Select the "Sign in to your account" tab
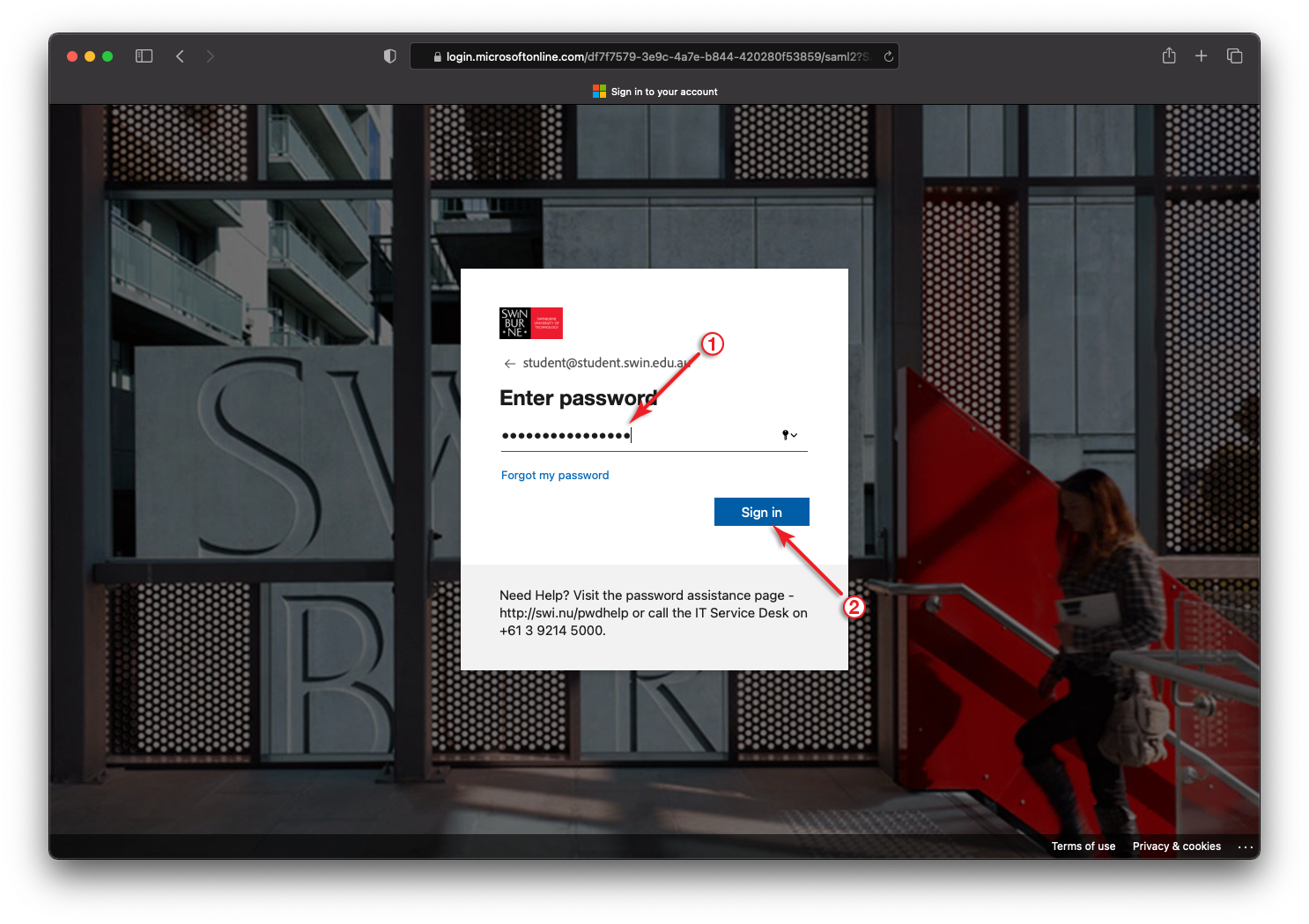Screen dimensions: 1309x924 [x=654, y=92]
